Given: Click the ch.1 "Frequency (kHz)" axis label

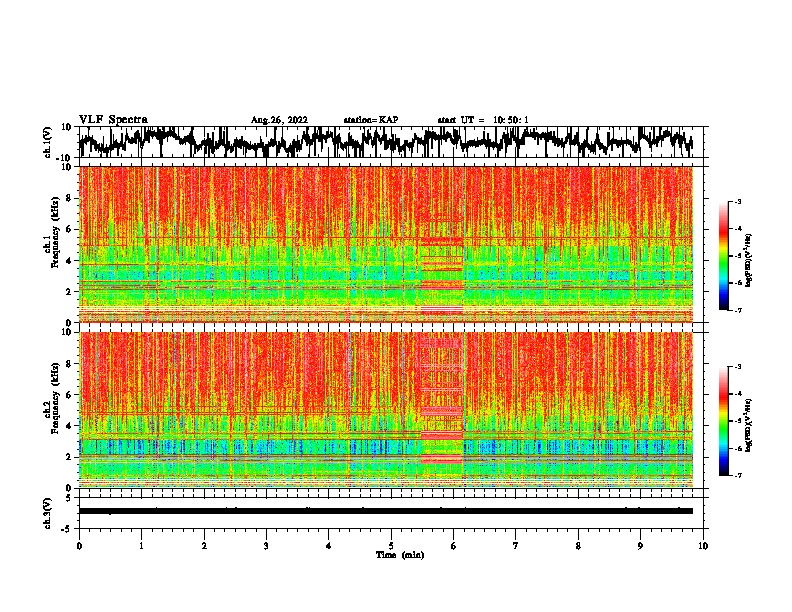Looking at the screenshot, I should (x=55, y=233).
